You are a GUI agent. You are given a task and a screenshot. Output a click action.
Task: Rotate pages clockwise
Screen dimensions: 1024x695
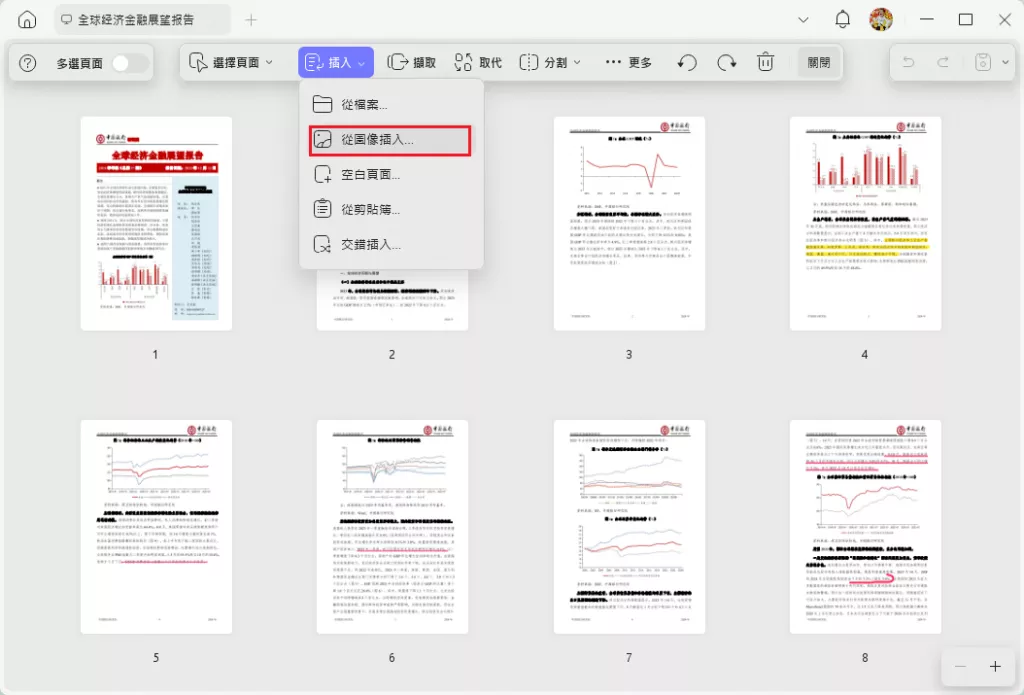[727, 63]
